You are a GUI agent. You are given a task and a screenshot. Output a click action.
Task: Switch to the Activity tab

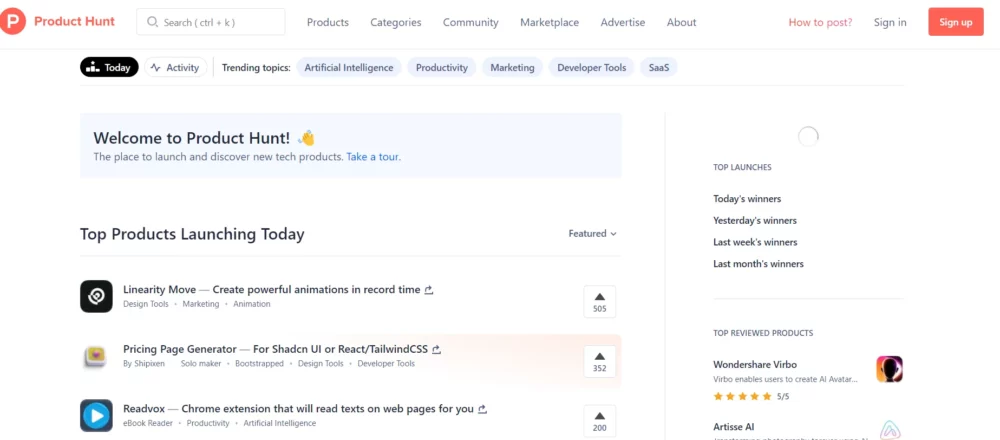[x=175, y=67]
